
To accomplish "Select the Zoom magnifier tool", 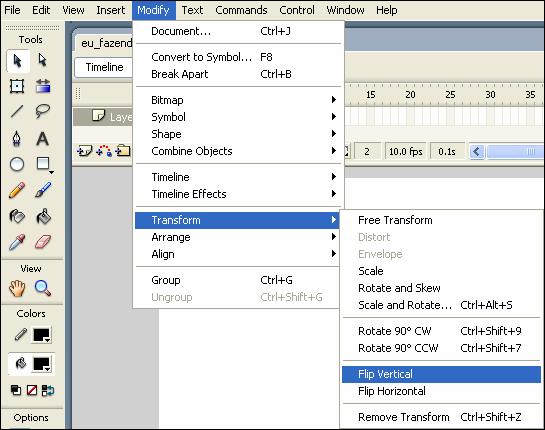I will (43, 288).
